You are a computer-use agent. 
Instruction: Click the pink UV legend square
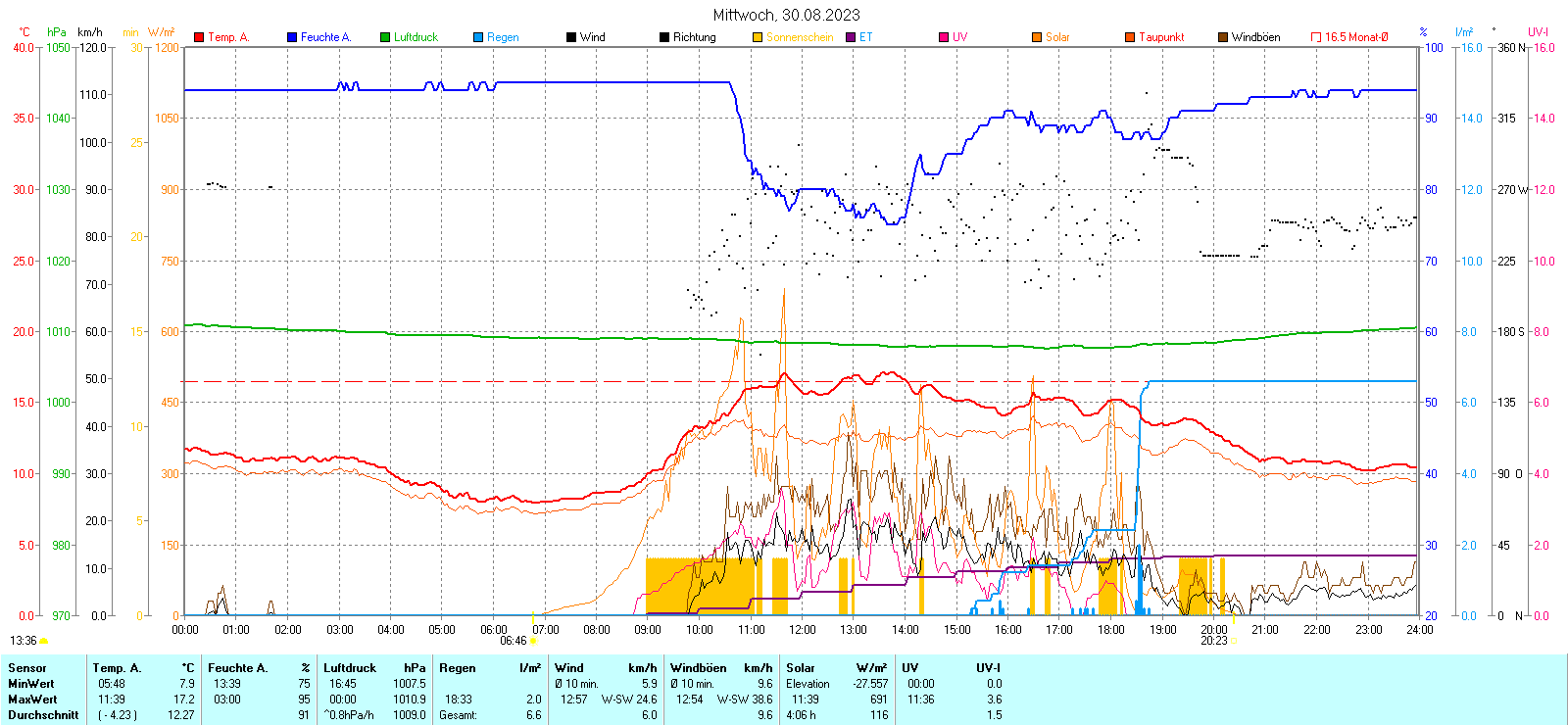tap(944, 37)
